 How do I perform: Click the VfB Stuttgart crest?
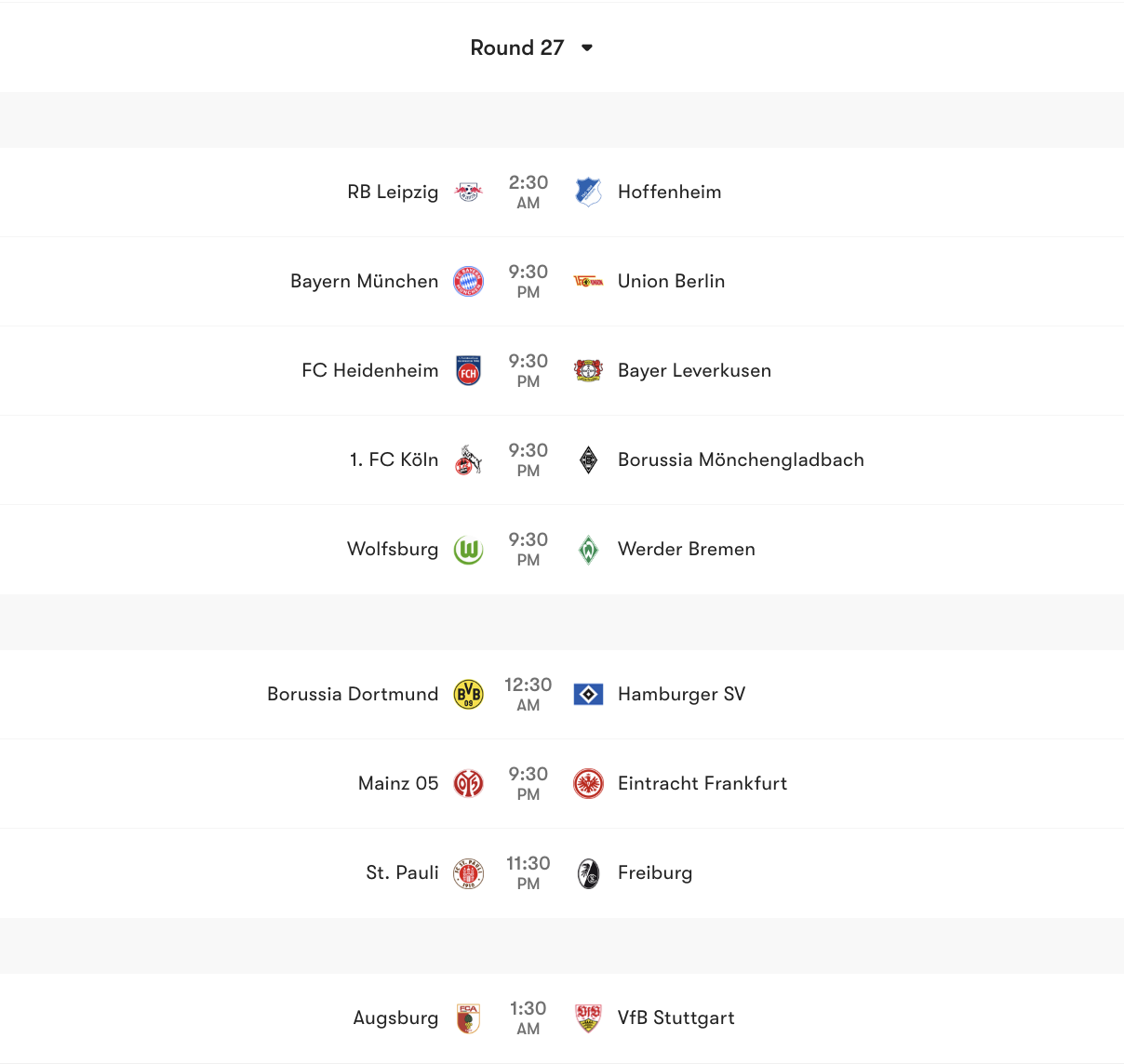[589, 1017]
